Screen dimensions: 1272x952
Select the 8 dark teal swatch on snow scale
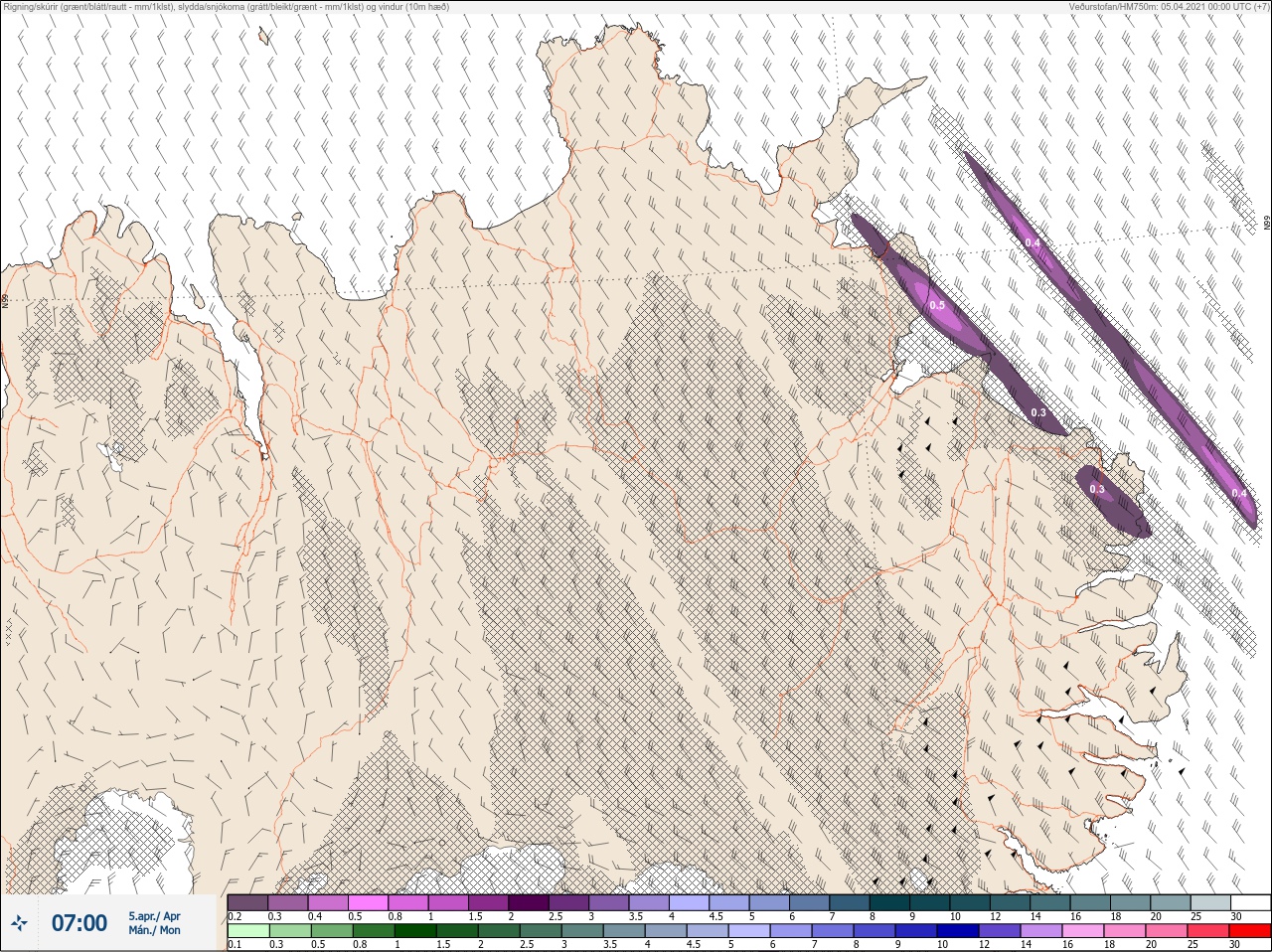(889, 902)
